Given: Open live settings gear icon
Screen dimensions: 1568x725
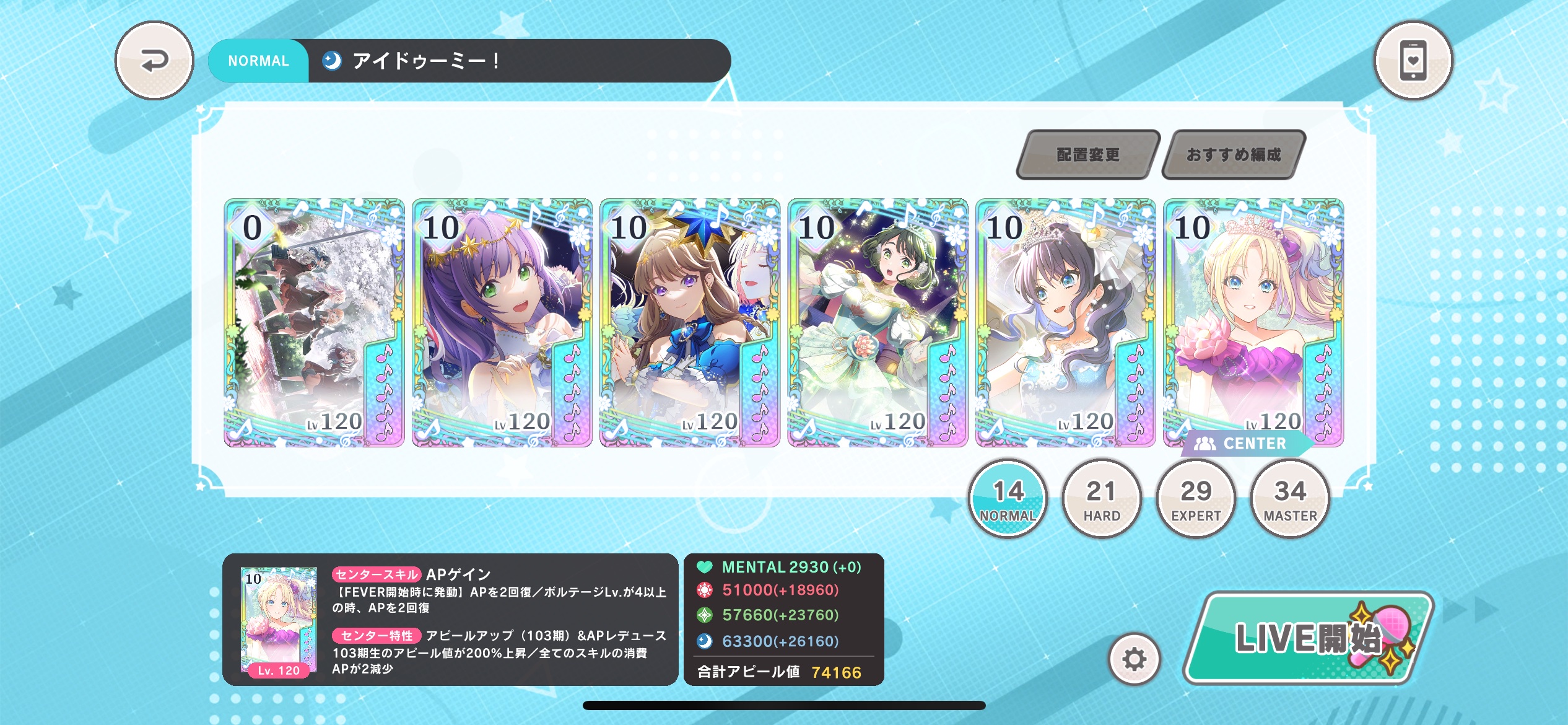Looking at the screenshot, I should 1134,659.
